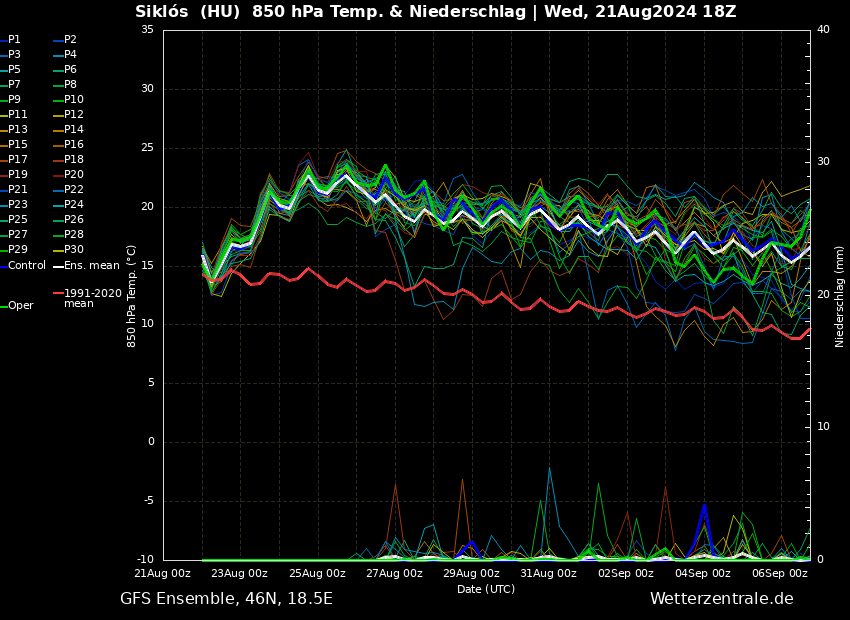Click the 06Sep 00z date tick label
The width and height of the screenshot is (850, 620).
coord(779,574)
